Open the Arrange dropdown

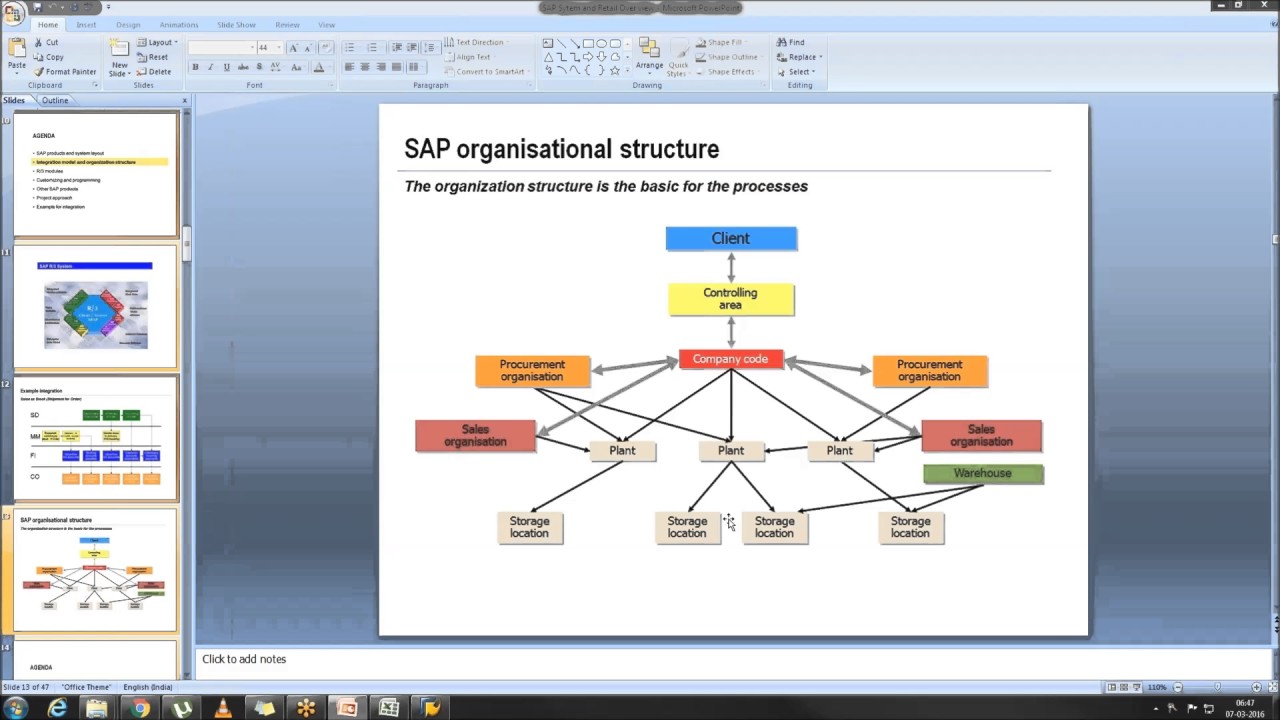pos(649,58)
